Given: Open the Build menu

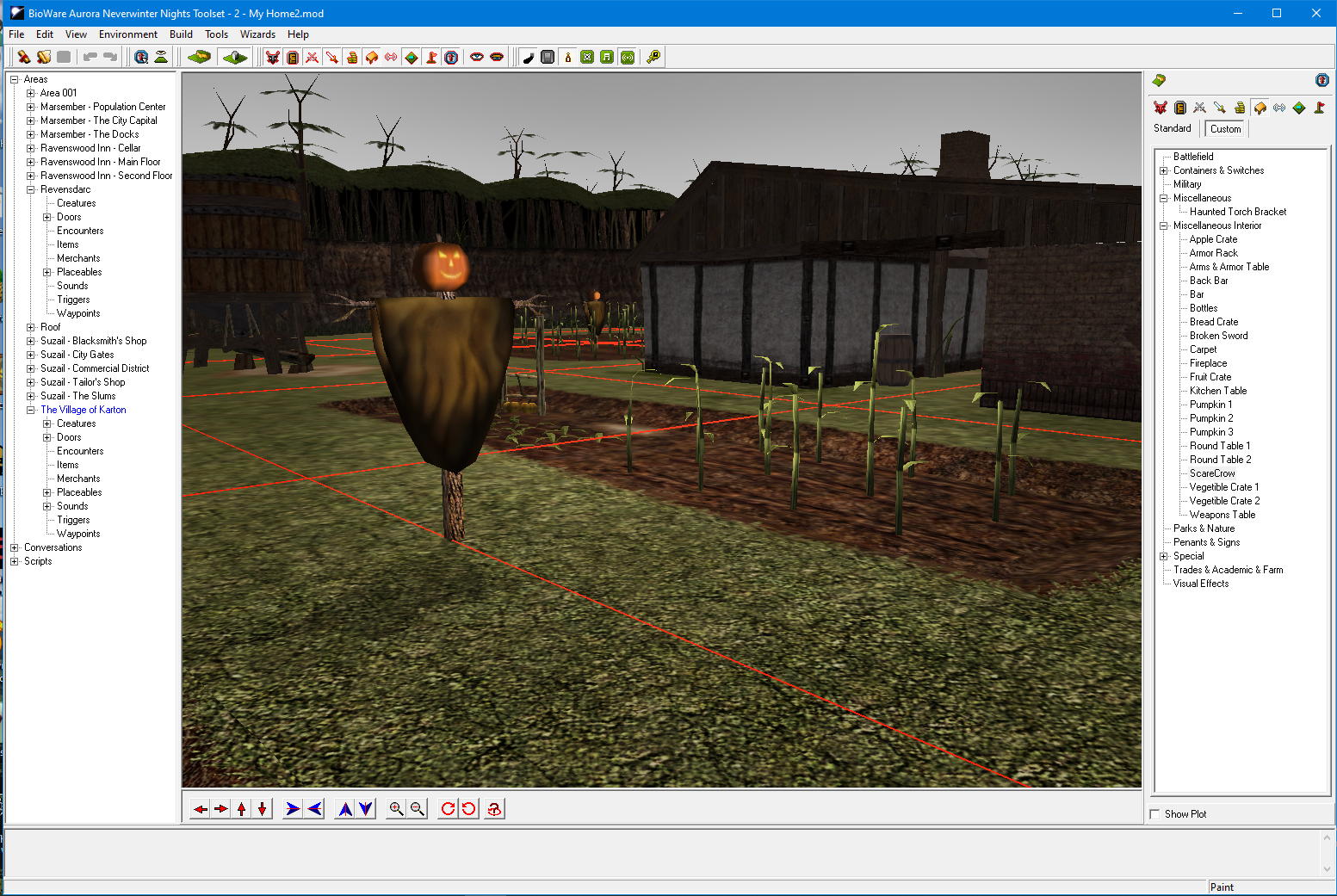Looking at the screenshot, I should click(181, 34).
